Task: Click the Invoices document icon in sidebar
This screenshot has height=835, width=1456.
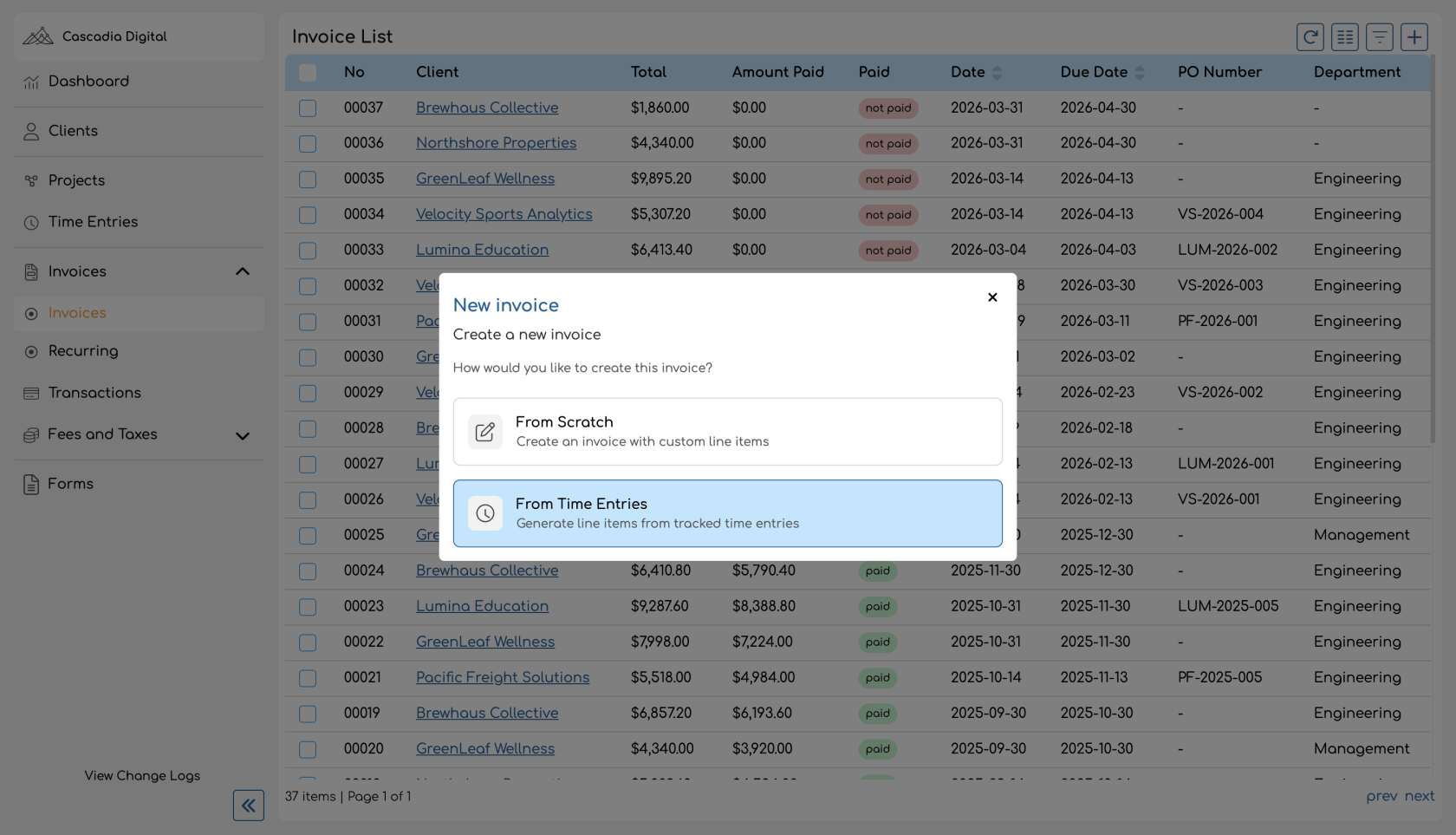Action: 31,271
